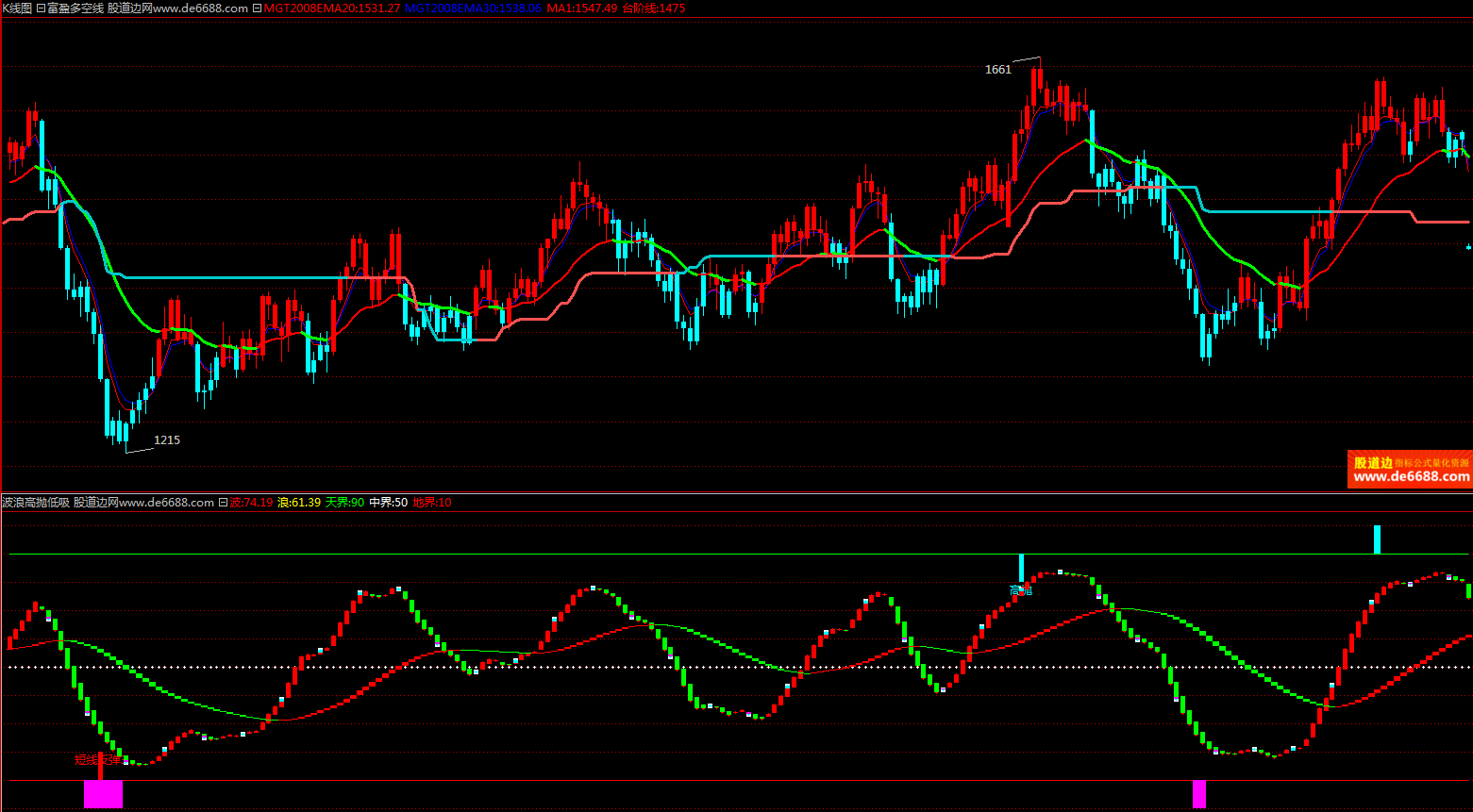Screen dimensions: 1473x812
Task: Click the 台阶线:1475 legend value
Action: pos(654,8)
